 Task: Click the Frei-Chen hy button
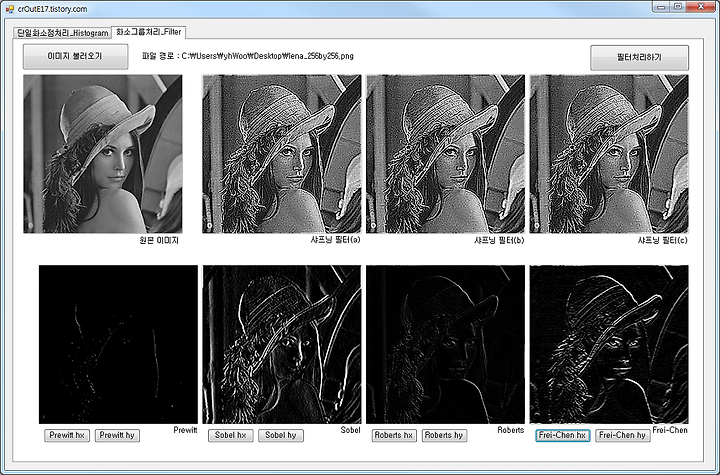pyautogui.click(x=623, y=435)
